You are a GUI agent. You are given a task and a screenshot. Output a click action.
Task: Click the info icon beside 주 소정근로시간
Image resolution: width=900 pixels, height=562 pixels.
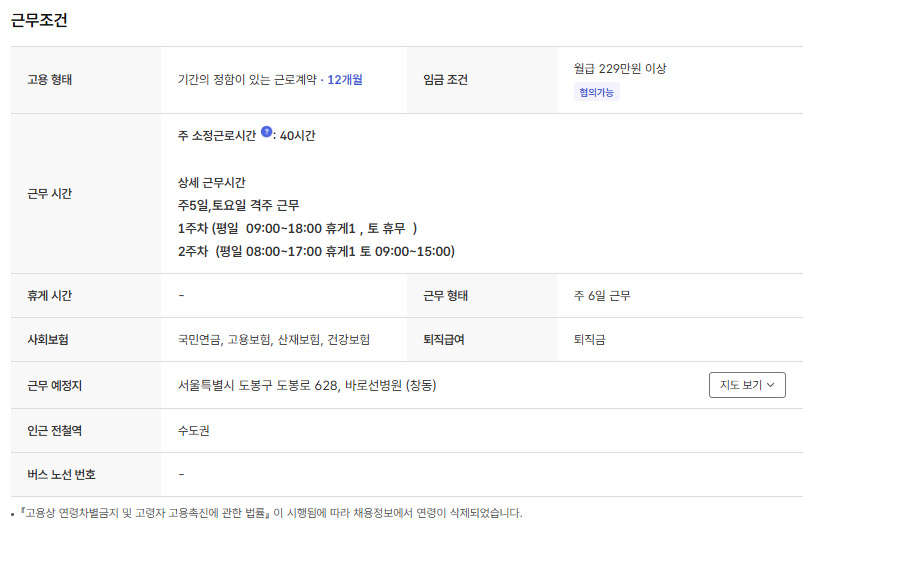tap(267, 132)
